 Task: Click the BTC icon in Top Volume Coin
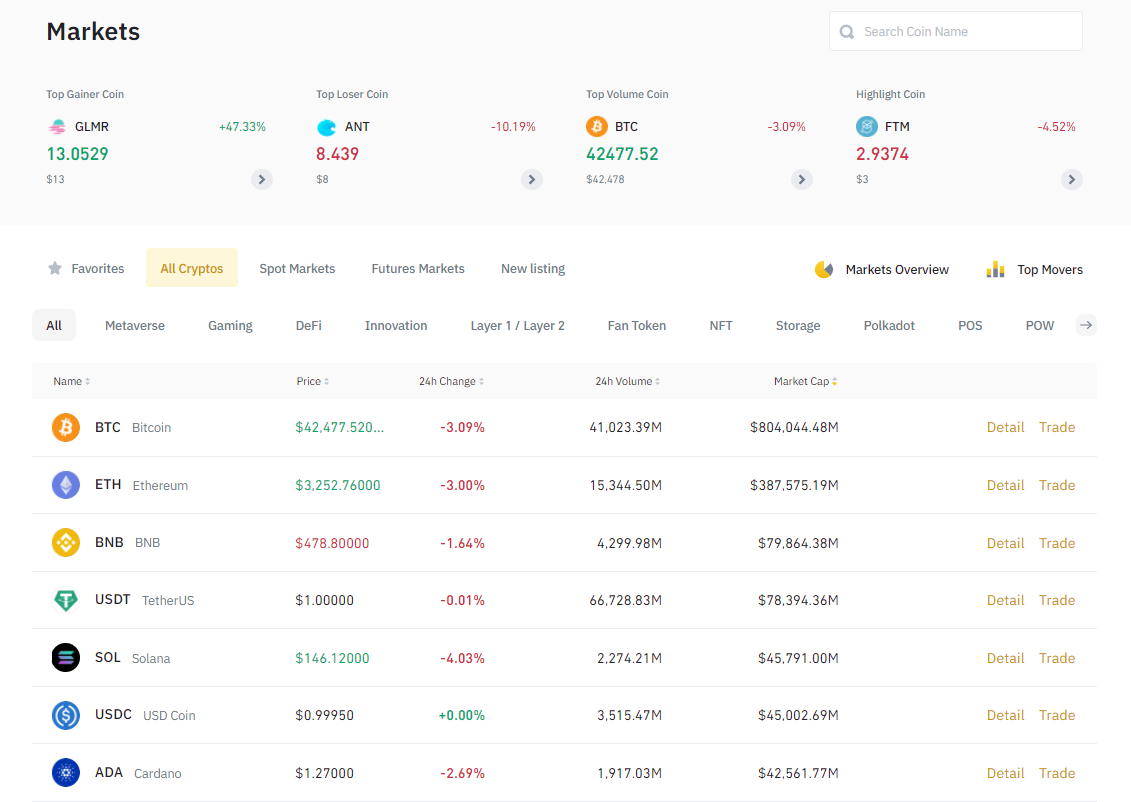(597, 127)
